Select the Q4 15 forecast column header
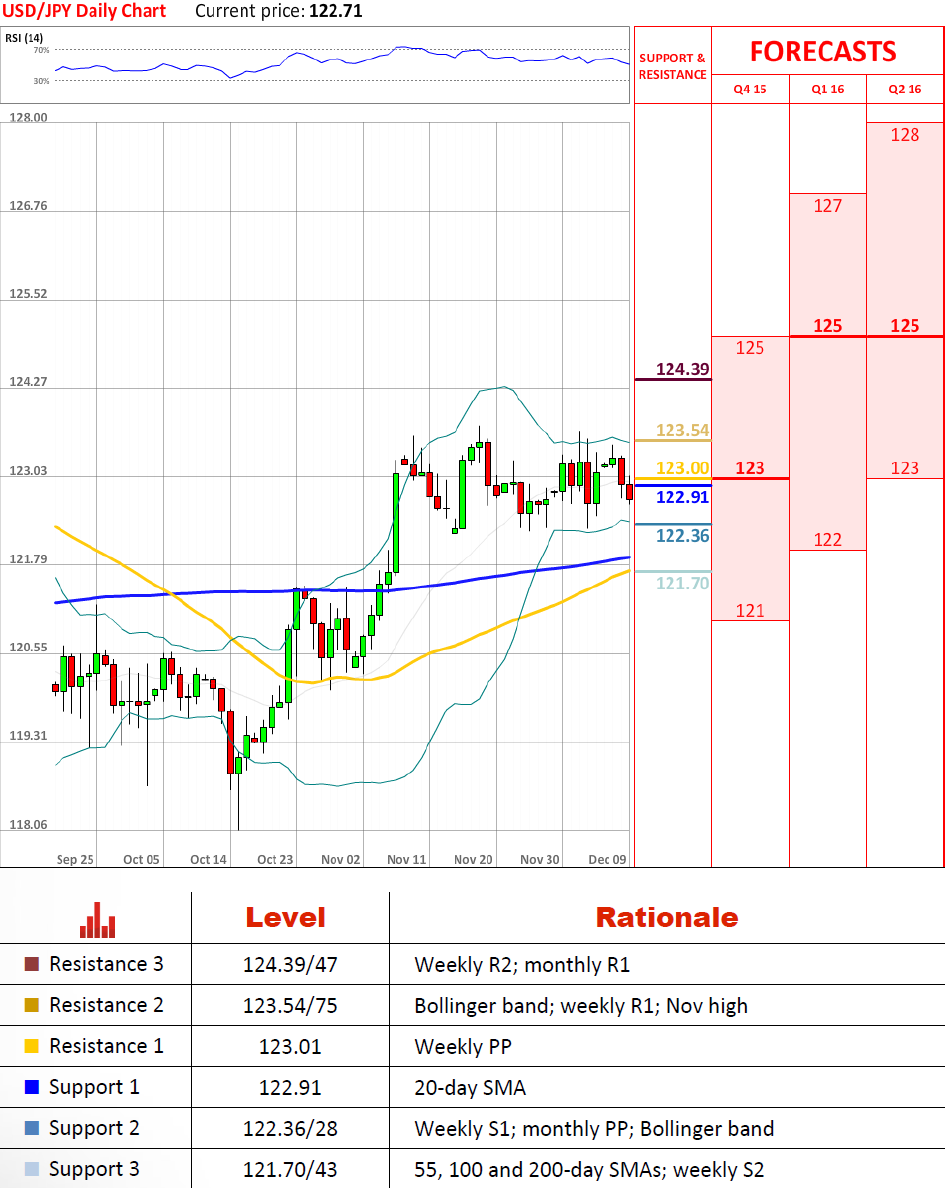Screen dimensions: 947x1188 click(x=750, y=89)
